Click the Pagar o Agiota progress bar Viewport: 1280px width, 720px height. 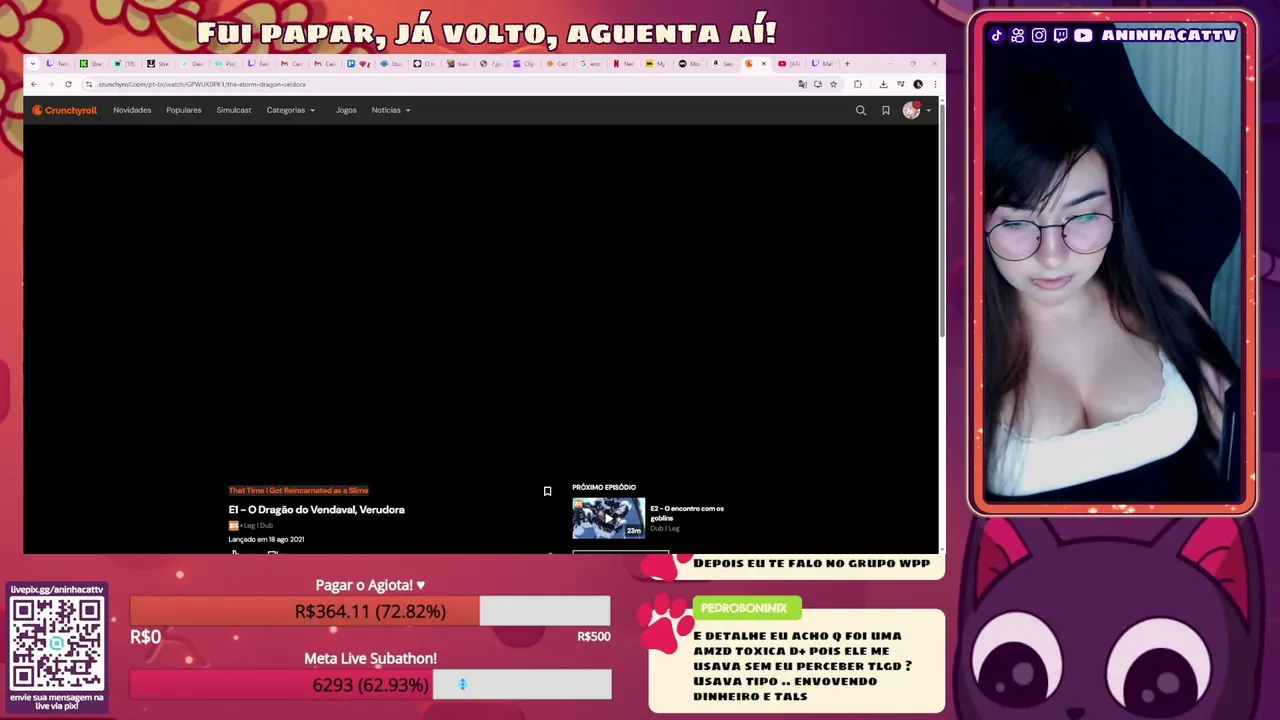coord(370,611)
